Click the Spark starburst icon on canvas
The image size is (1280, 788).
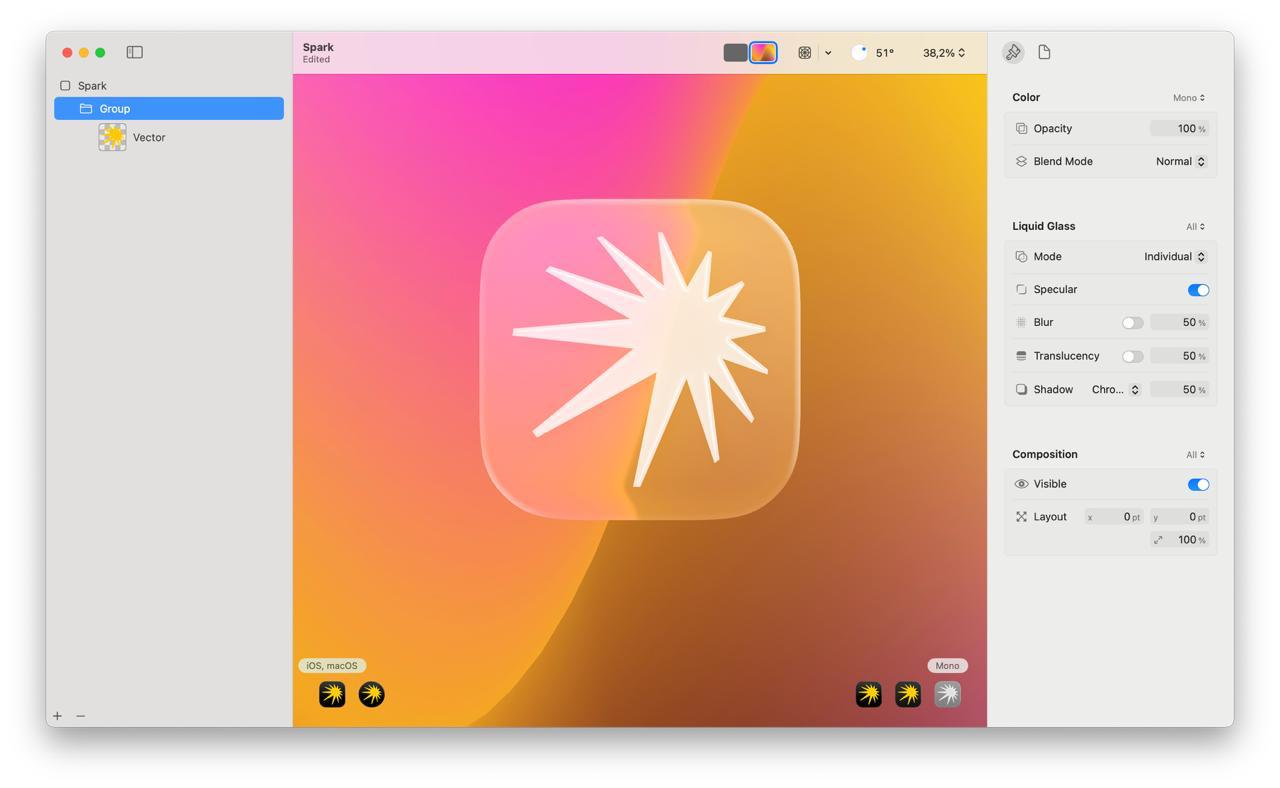(x=640, y=360)
